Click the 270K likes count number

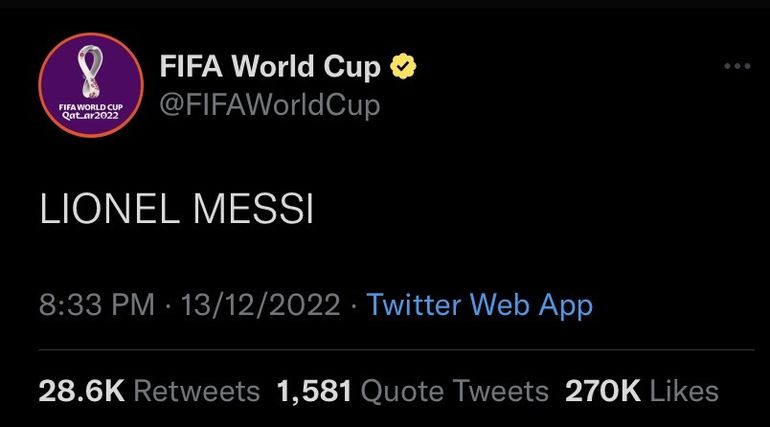tap(602, 391)
